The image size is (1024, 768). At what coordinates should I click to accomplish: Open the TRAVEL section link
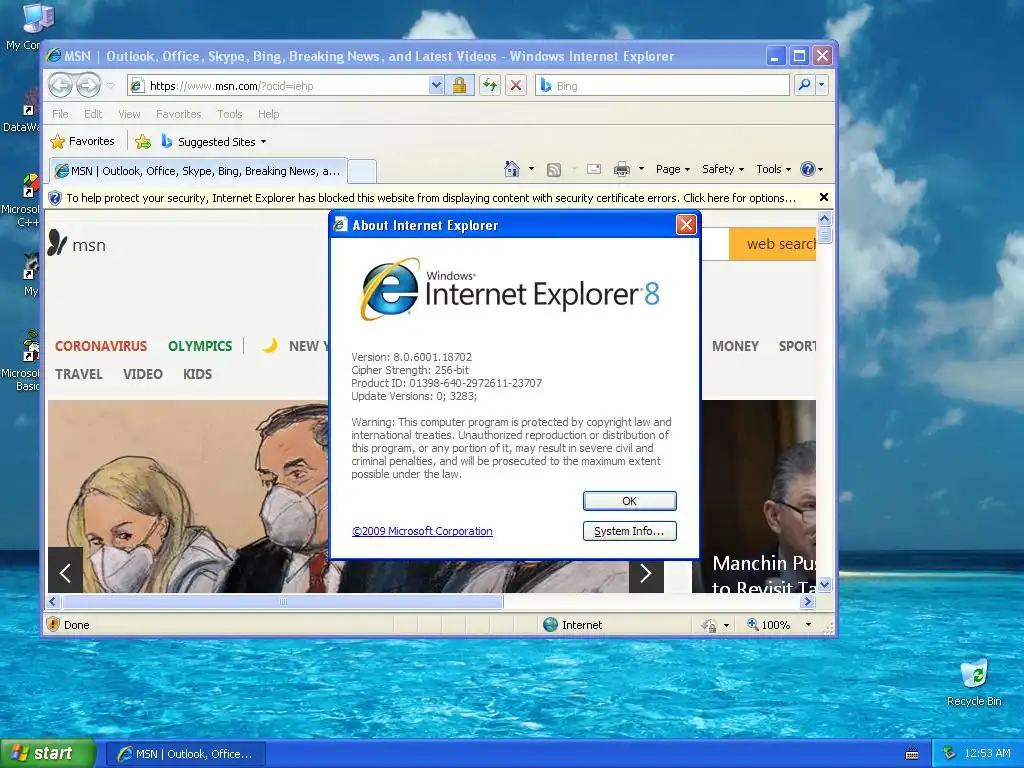pyautogui.click(x=78, y=374)
